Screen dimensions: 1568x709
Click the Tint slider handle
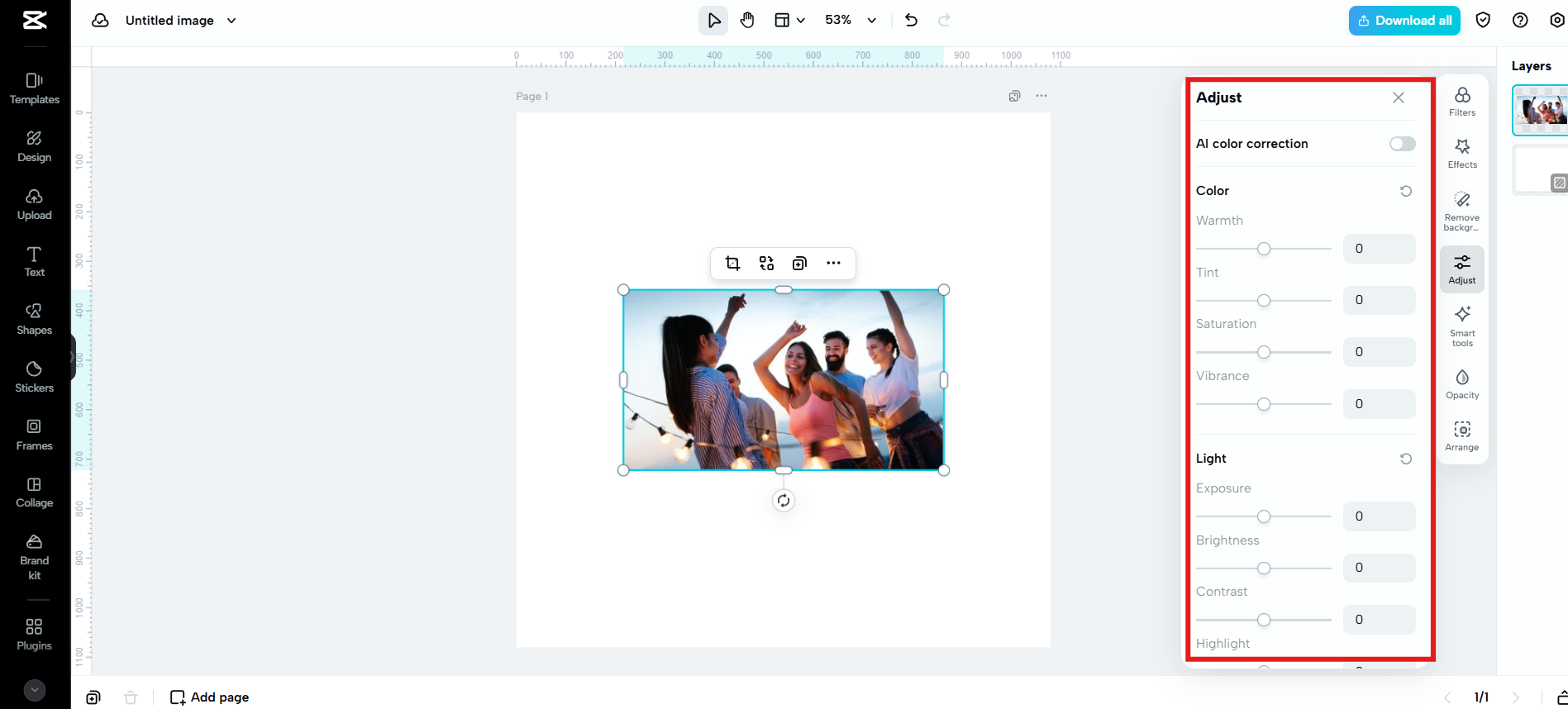pos(1264,301)
